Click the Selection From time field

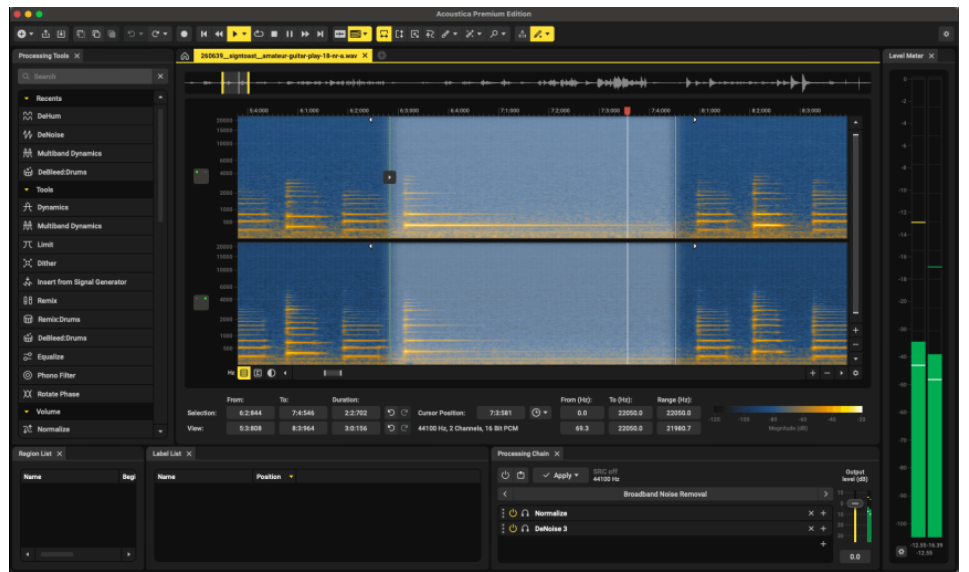(x=250, y=413)
